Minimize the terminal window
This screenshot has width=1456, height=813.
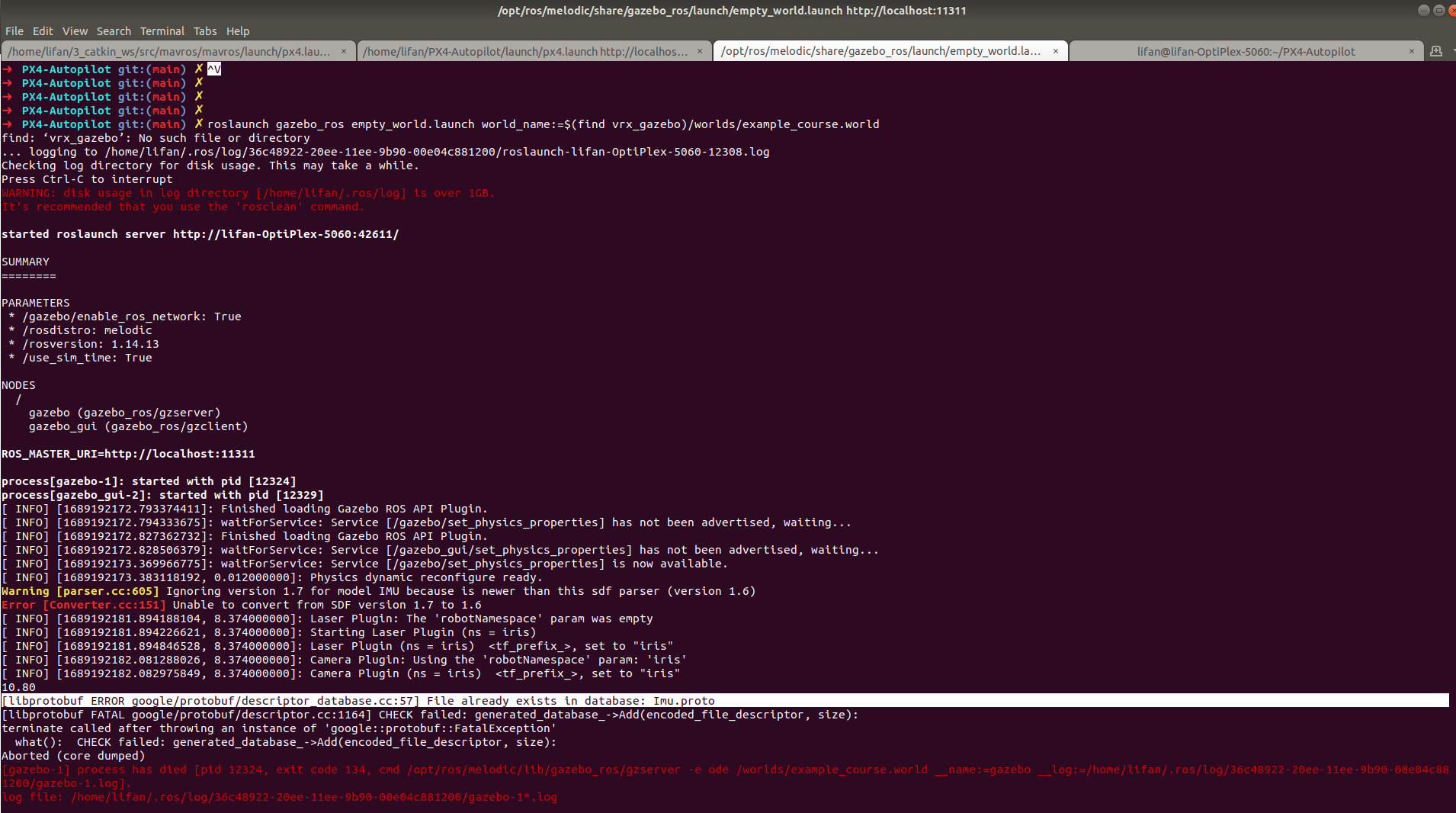click(x=1424, y=11)
